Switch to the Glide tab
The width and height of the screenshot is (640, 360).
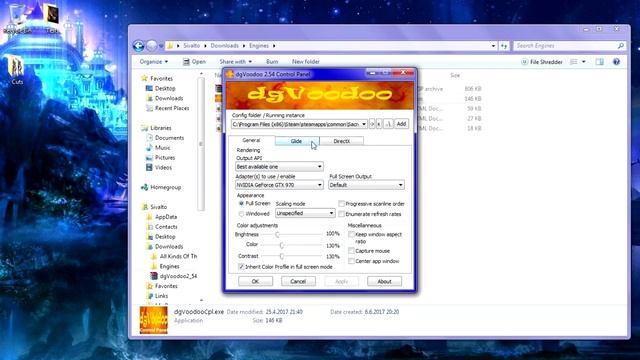(296, 141)
